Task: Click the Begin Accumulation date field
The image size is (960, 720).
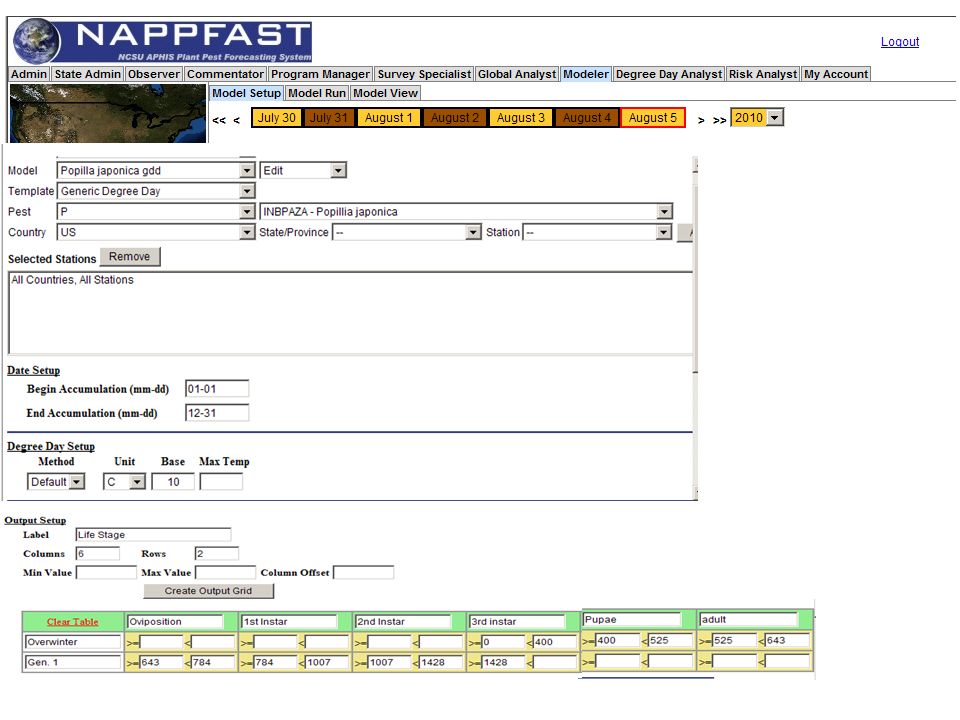Action: pyautogui.click(x=217, y=389)
